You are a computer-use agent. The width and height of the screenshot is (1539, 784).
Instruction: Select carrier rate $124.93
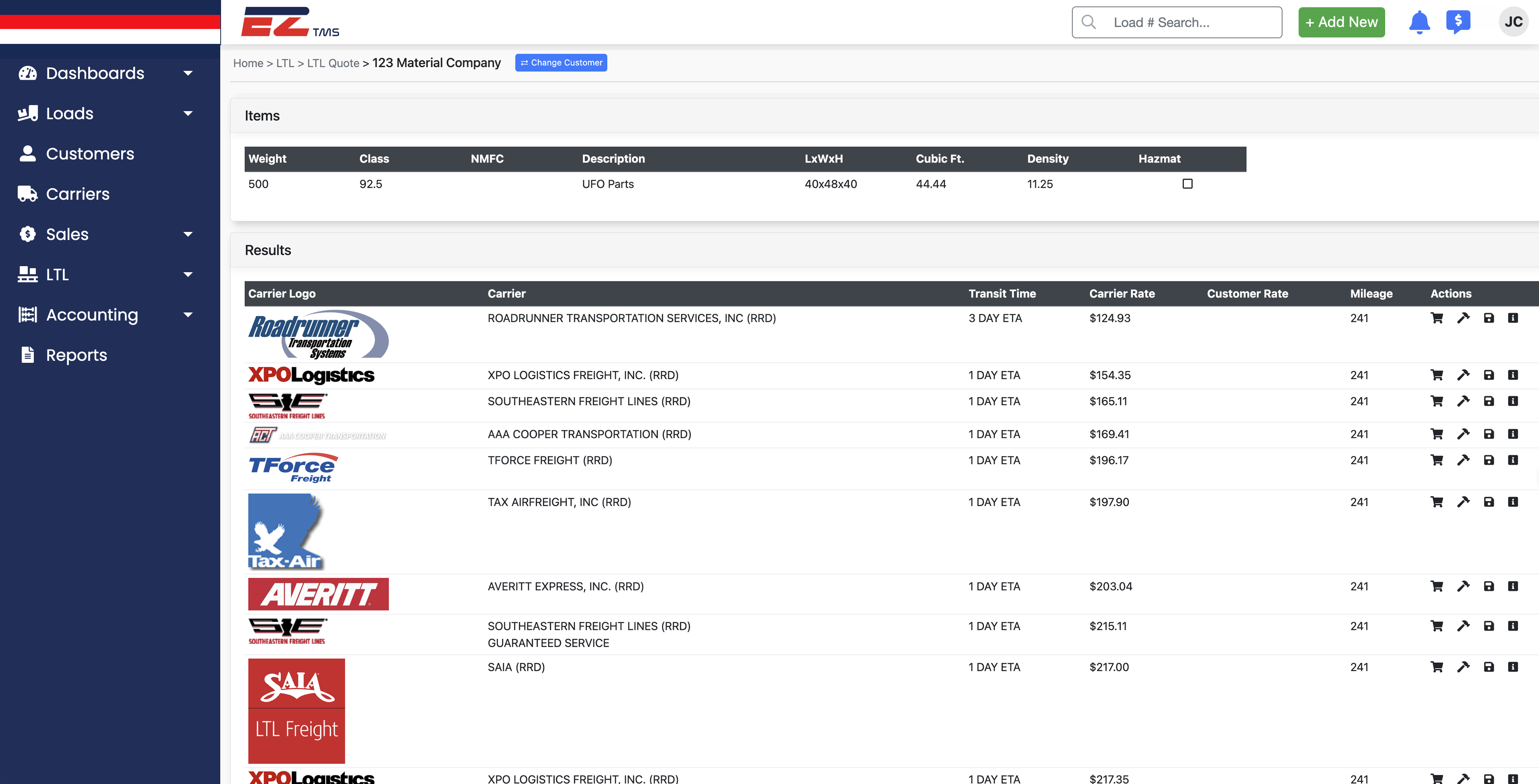tap(1110, 318)
